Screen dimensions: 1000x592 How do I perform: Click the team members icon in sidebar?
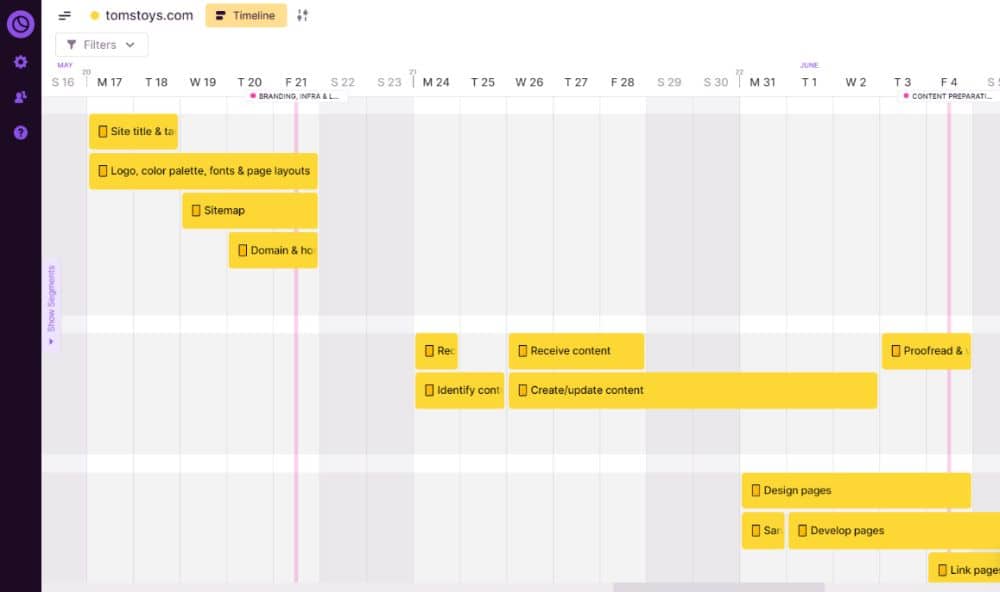tap(20, 96)
